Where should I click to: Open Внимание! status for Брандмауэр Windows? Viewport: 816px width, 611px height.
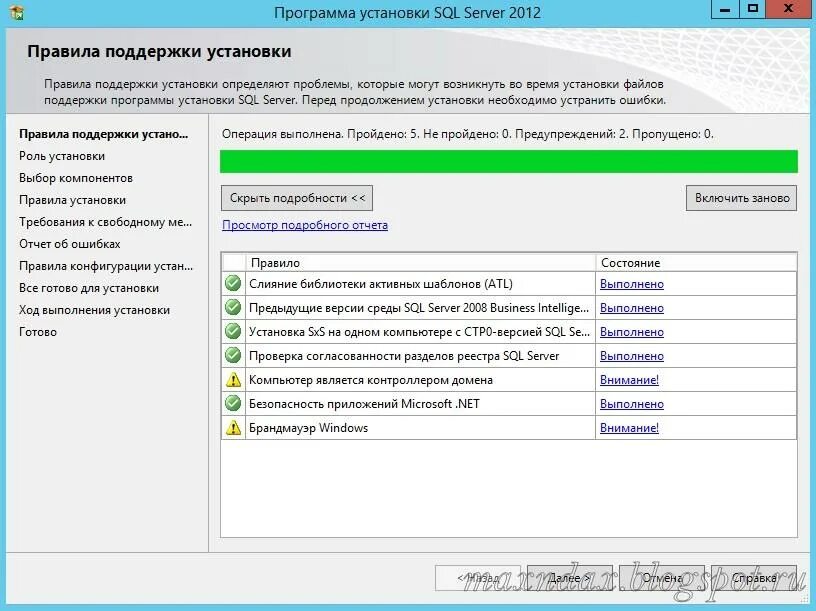click(x=629, y=428)
